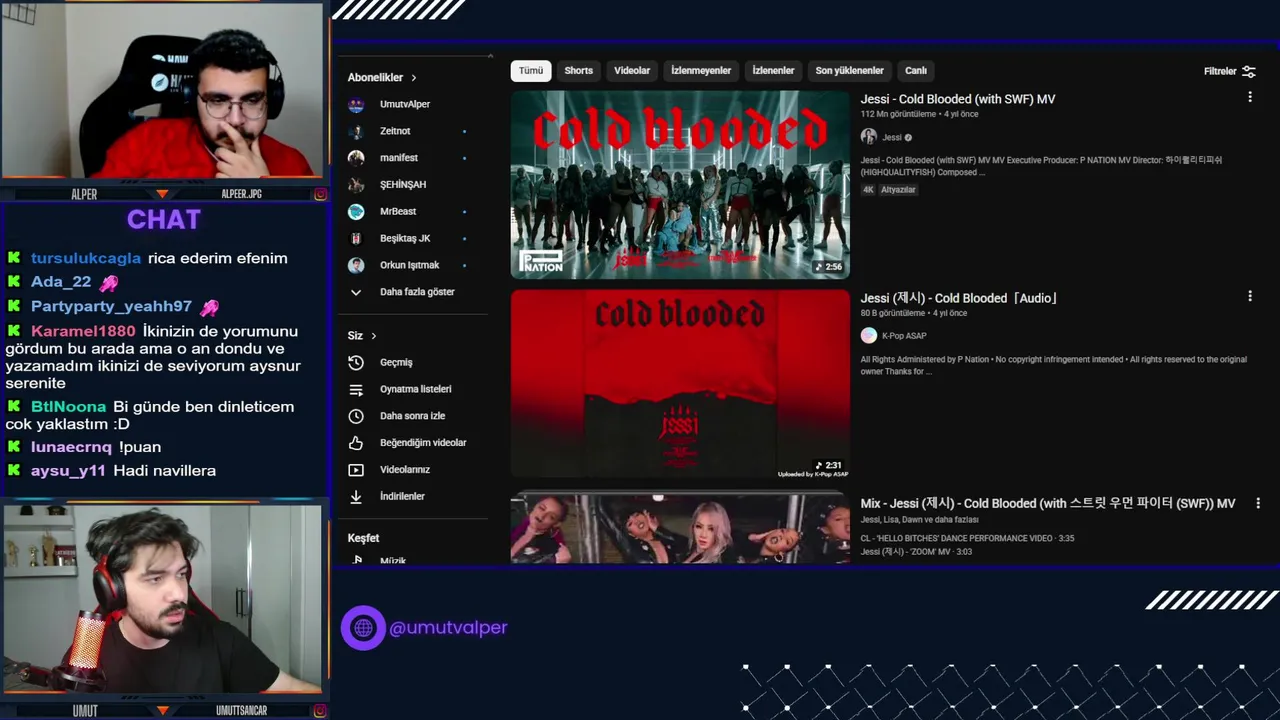Image resolution: width=1280 pixels, height=720 pixels.
Task: Click the Altyazılar badge
Action: click(x=898, y=190)
